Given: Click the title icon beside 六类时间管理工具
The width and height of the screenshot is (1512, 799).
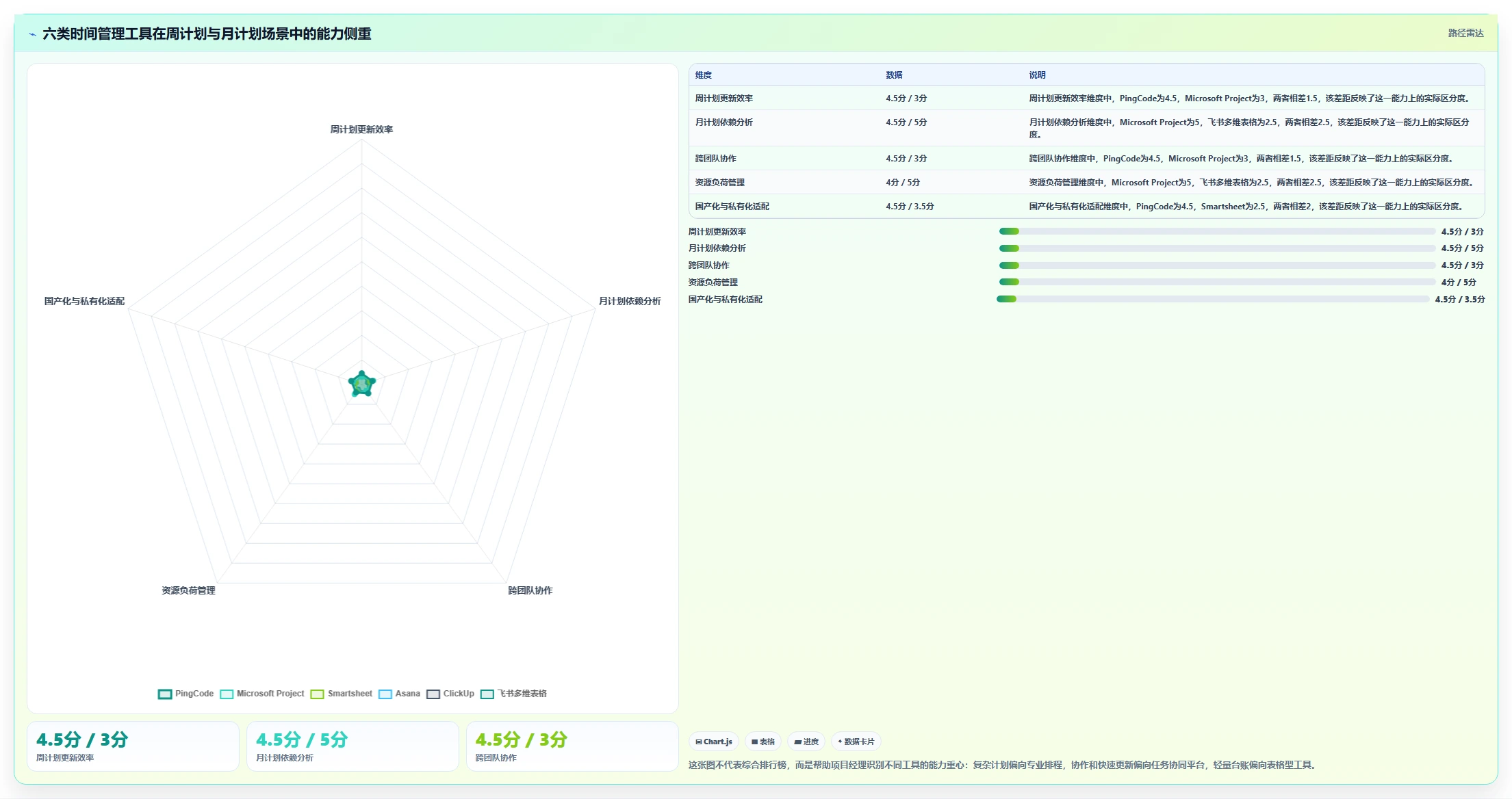Looking at the screenshot, I should click(32, 34).
